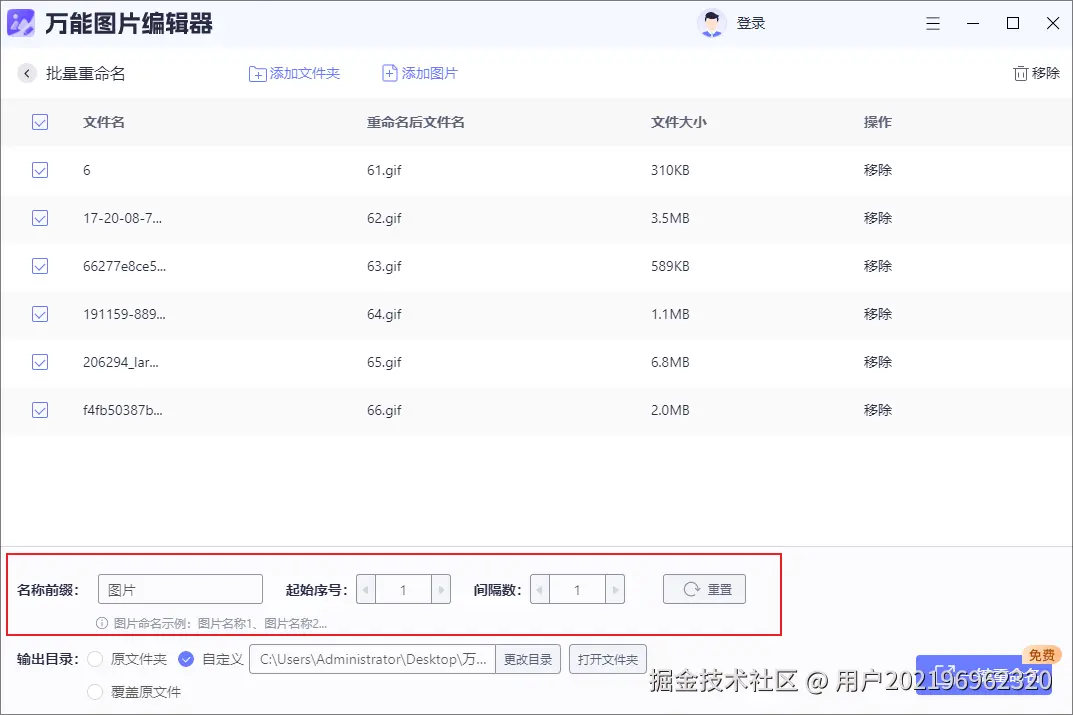Click 打开文件夹 button

click(608, 659)
